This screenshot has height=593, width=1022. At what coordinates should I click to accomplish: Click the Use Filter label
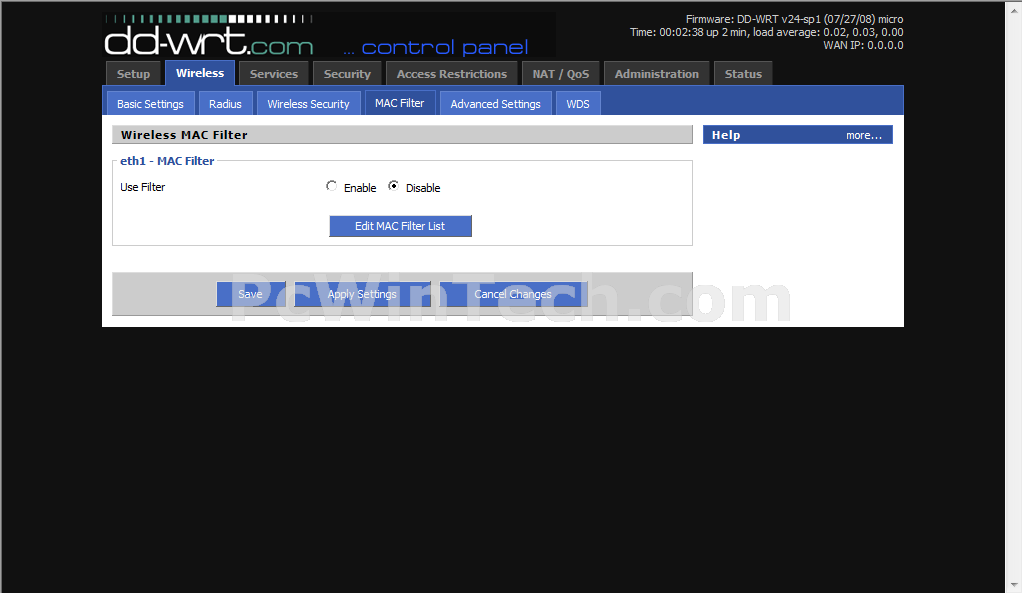pos(143,187)
